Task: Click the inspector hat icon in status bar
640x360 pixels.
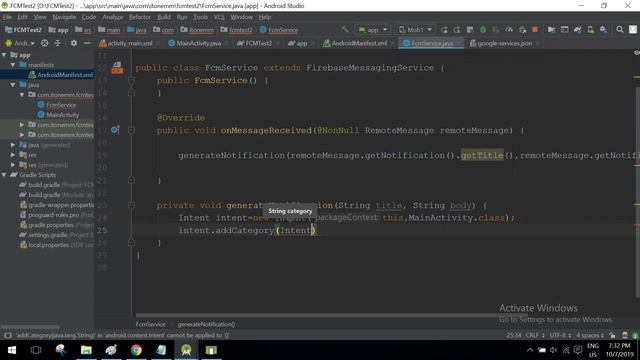Action: click(x=625, y=335)
